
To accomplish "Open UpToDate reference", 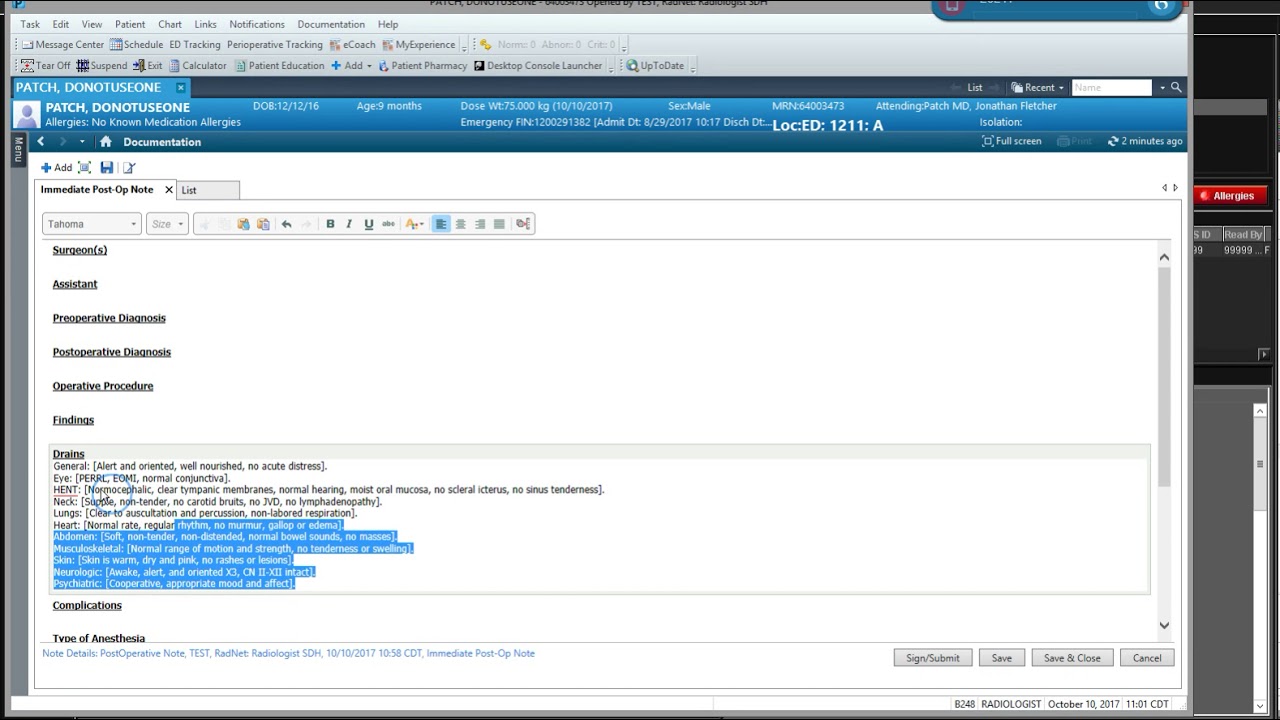I will tap(655, 66).
